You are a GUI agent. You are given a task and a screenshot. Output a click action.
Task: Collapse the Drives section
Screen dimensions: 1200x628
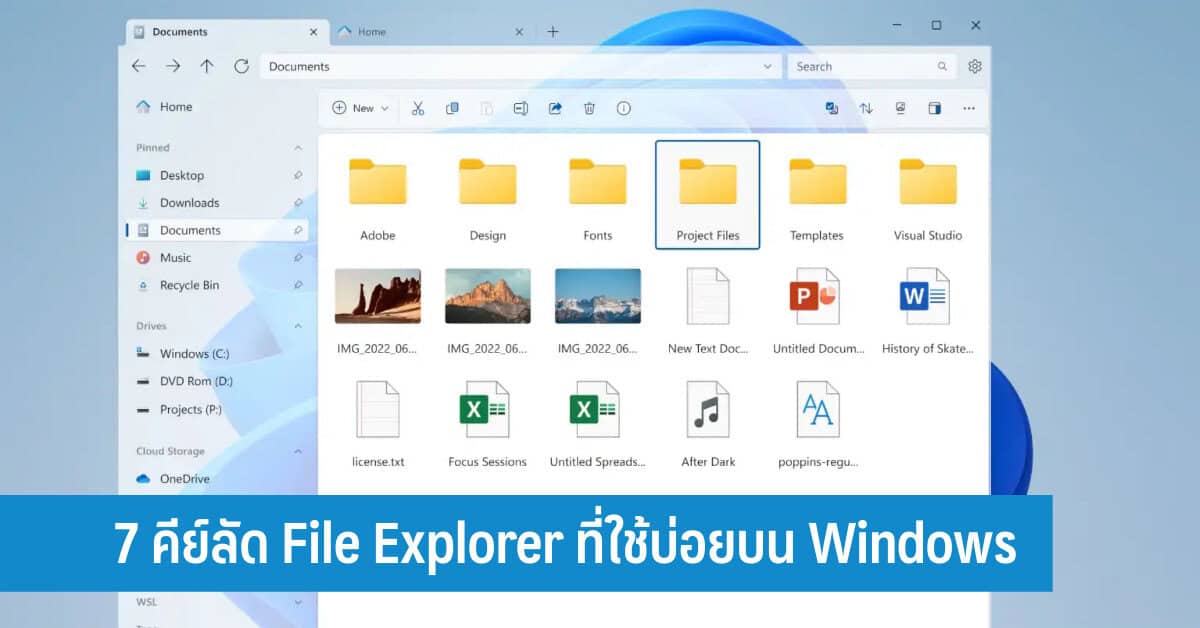298,325
